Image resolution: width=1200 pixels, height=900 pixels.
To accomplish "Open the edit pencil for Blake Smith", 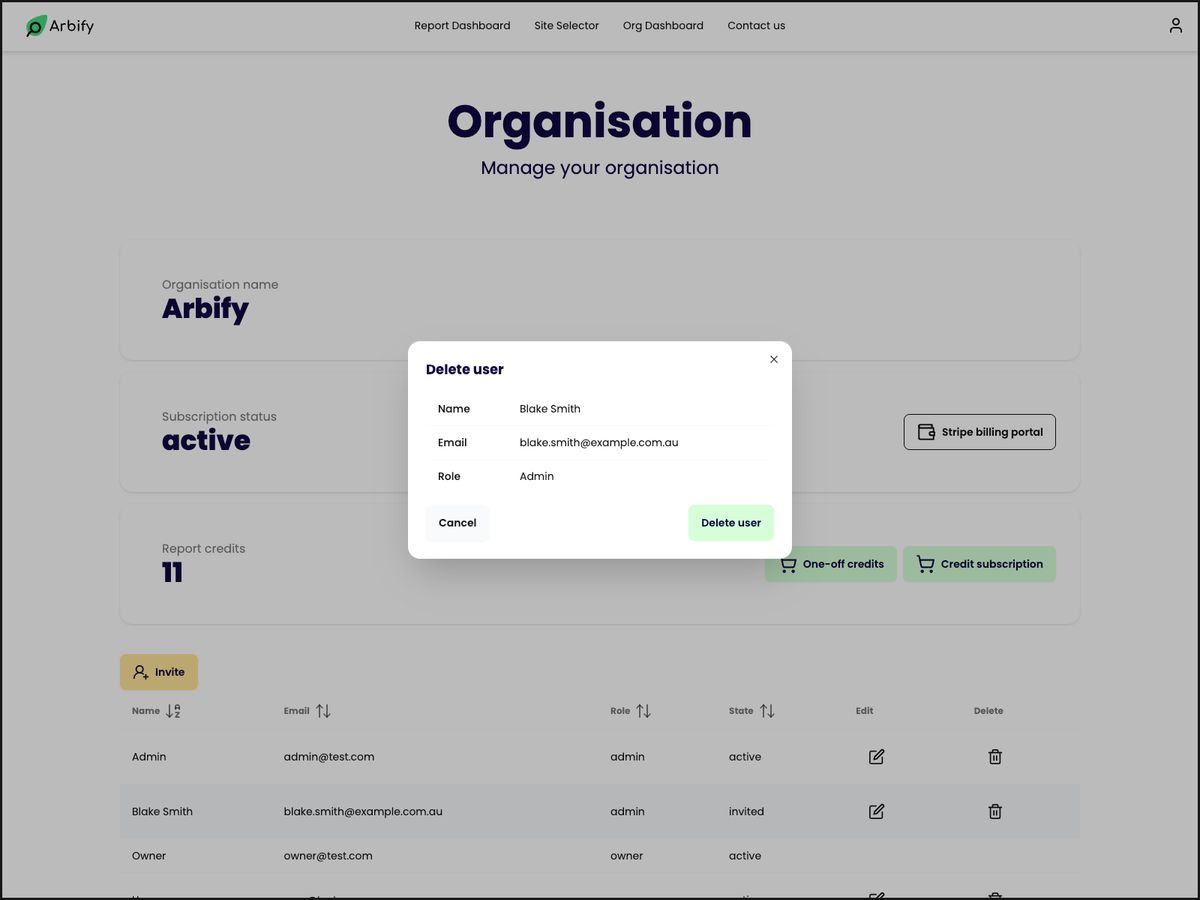I will coord(876,811).
